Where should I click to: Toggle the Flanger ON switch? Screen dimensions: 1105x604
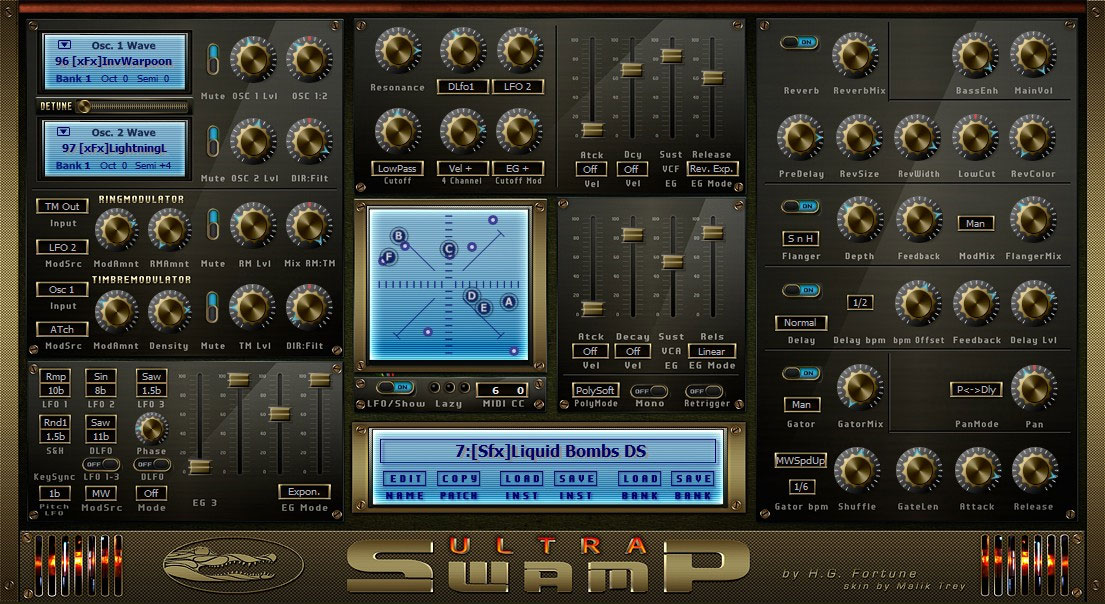click(799, 207)
